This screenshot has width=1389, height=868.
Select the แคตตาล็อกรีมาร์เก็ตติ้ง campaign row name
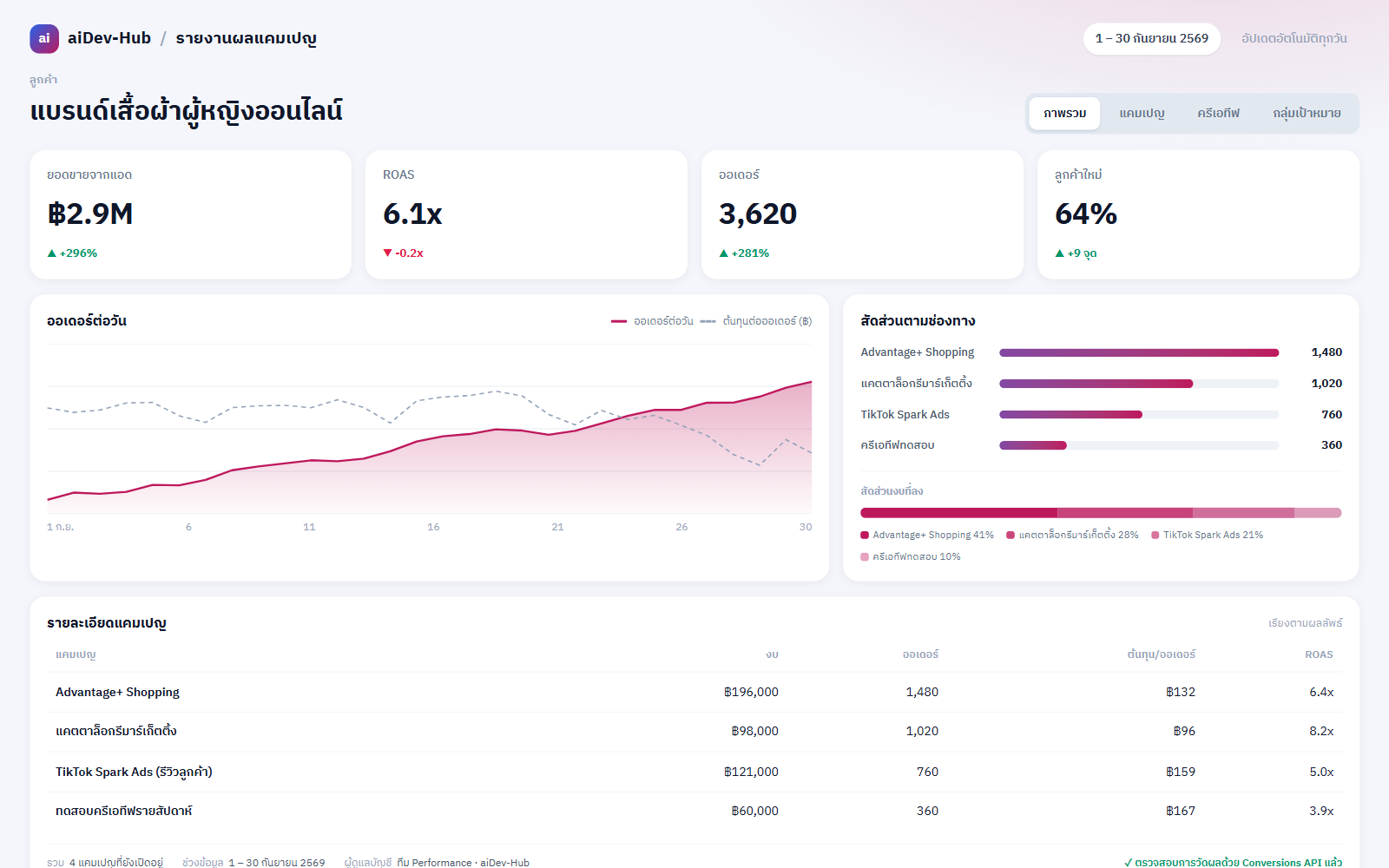pos(116,732)
